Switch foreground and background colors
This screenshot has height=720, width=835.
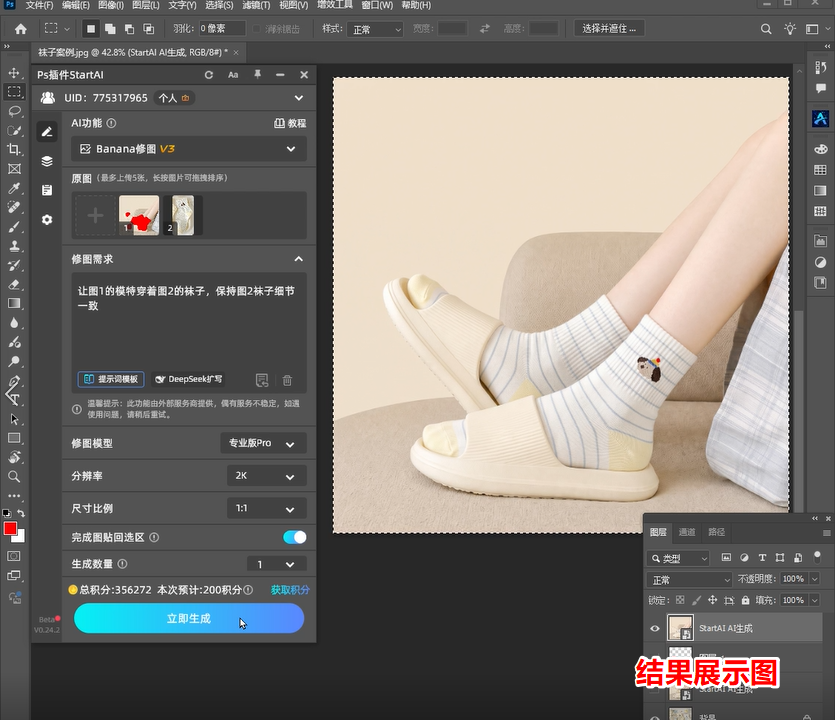pyautogui.click(x=21, y=513)
